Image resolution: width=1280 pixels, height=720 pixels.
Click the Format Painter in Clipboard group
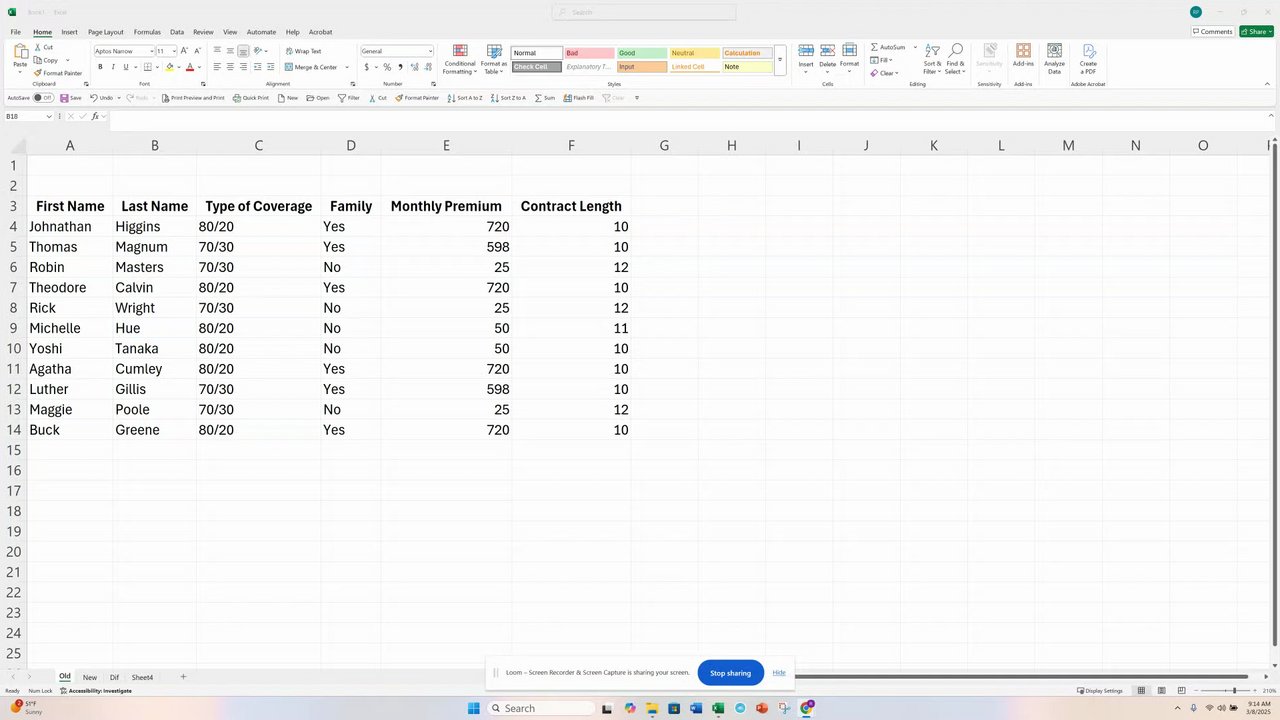[x=58, y=73]
